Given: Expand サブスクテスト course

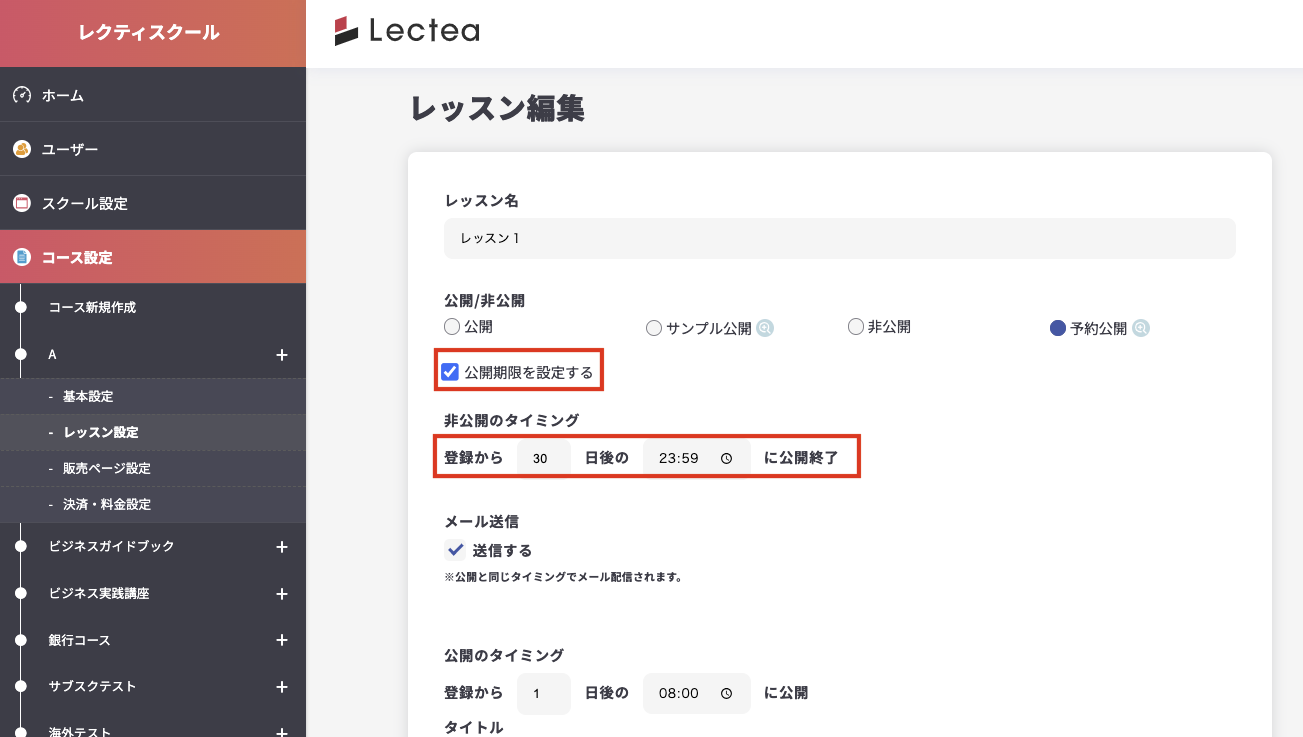Looking at the screenshot, I should [x=282, y=687].
